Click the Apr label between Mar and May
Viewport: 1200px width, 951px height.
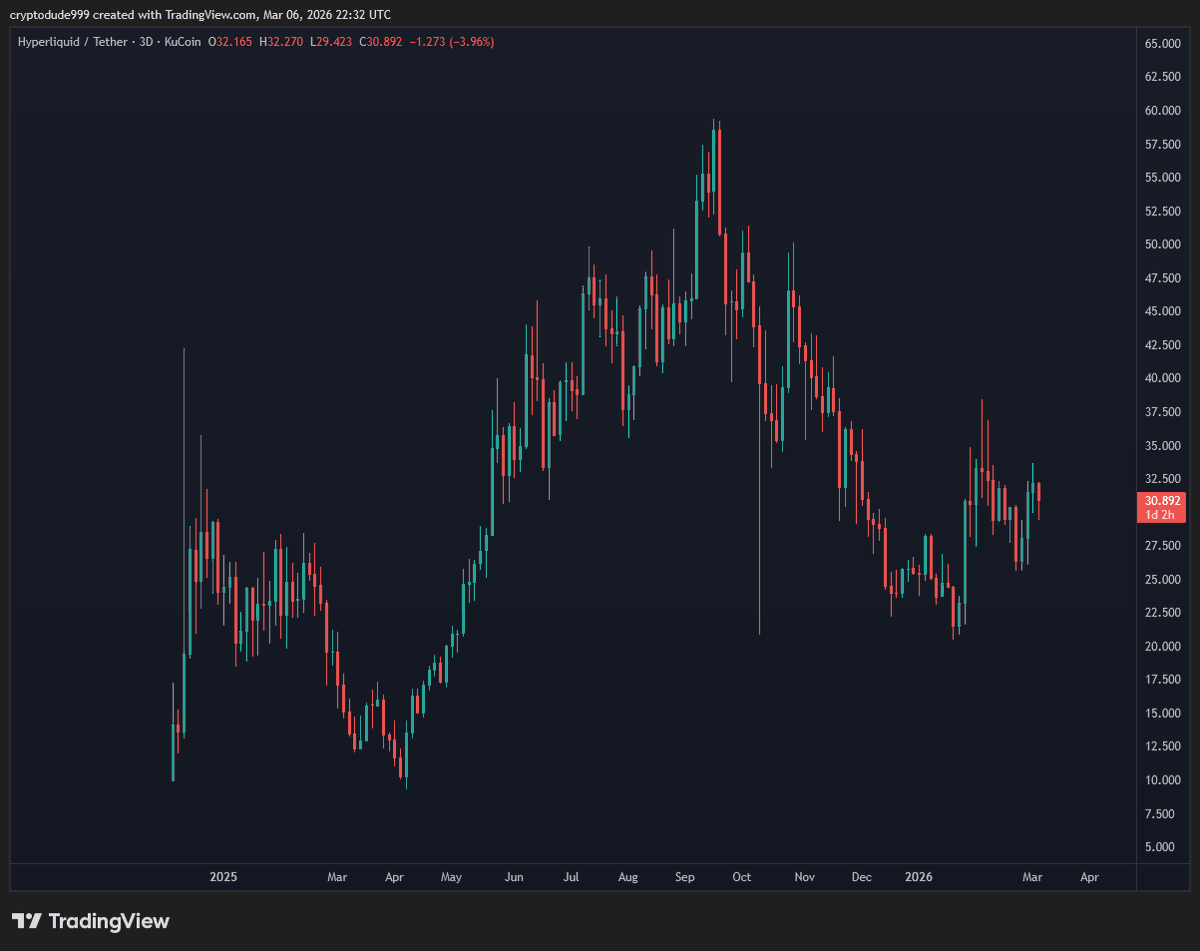tap(394, 877)
